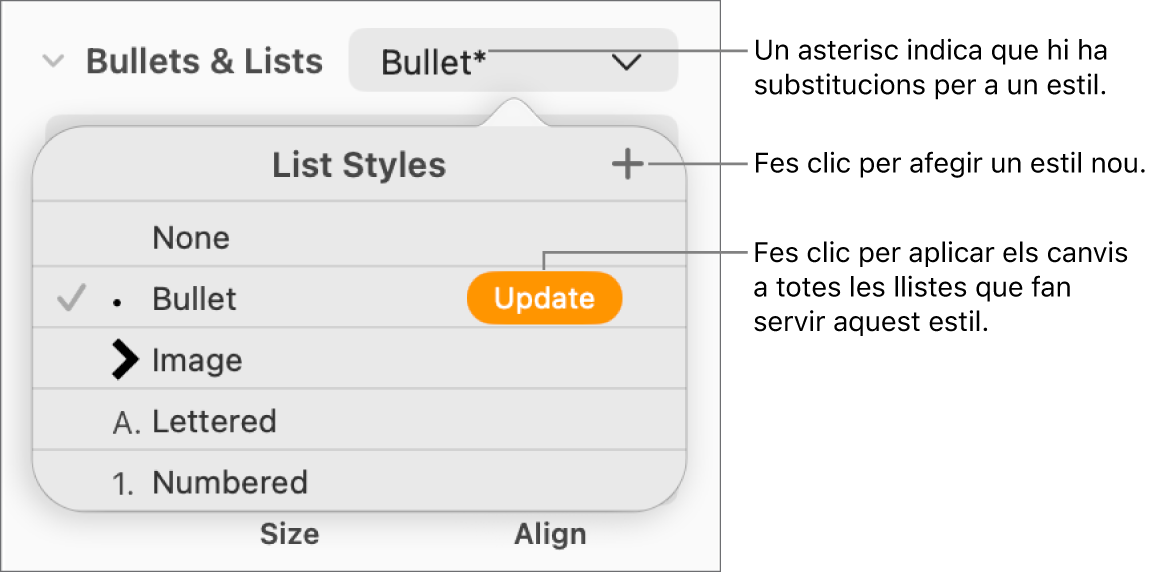Image resolution: width=1154 pixels, height=572 pixels.
Task: Click the "A." marker beside Lettered
Action: coord(126,422)
